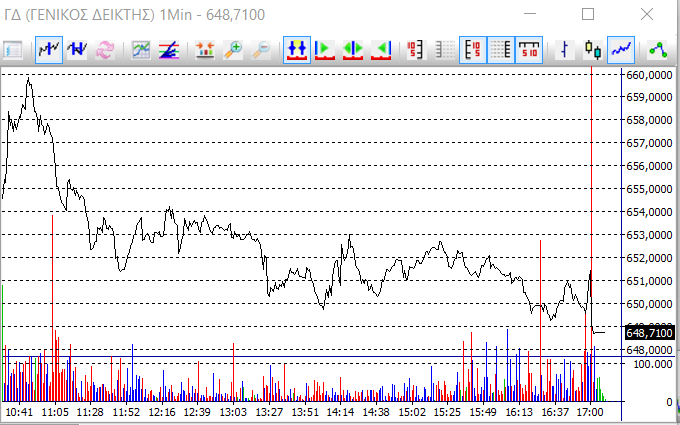The image size is (680, 425).
Task: Toggle the right price scale numbers
Action: click(473, 50)
